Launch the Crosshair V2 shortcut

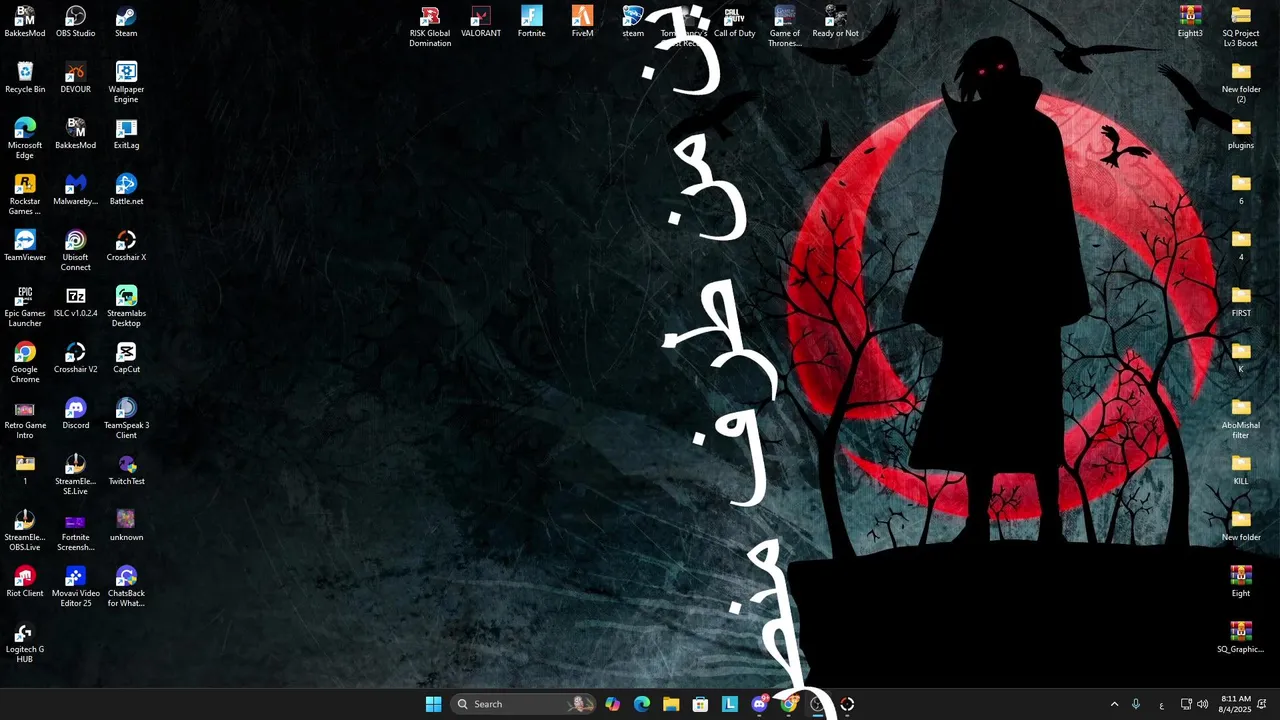click(75, 358)
